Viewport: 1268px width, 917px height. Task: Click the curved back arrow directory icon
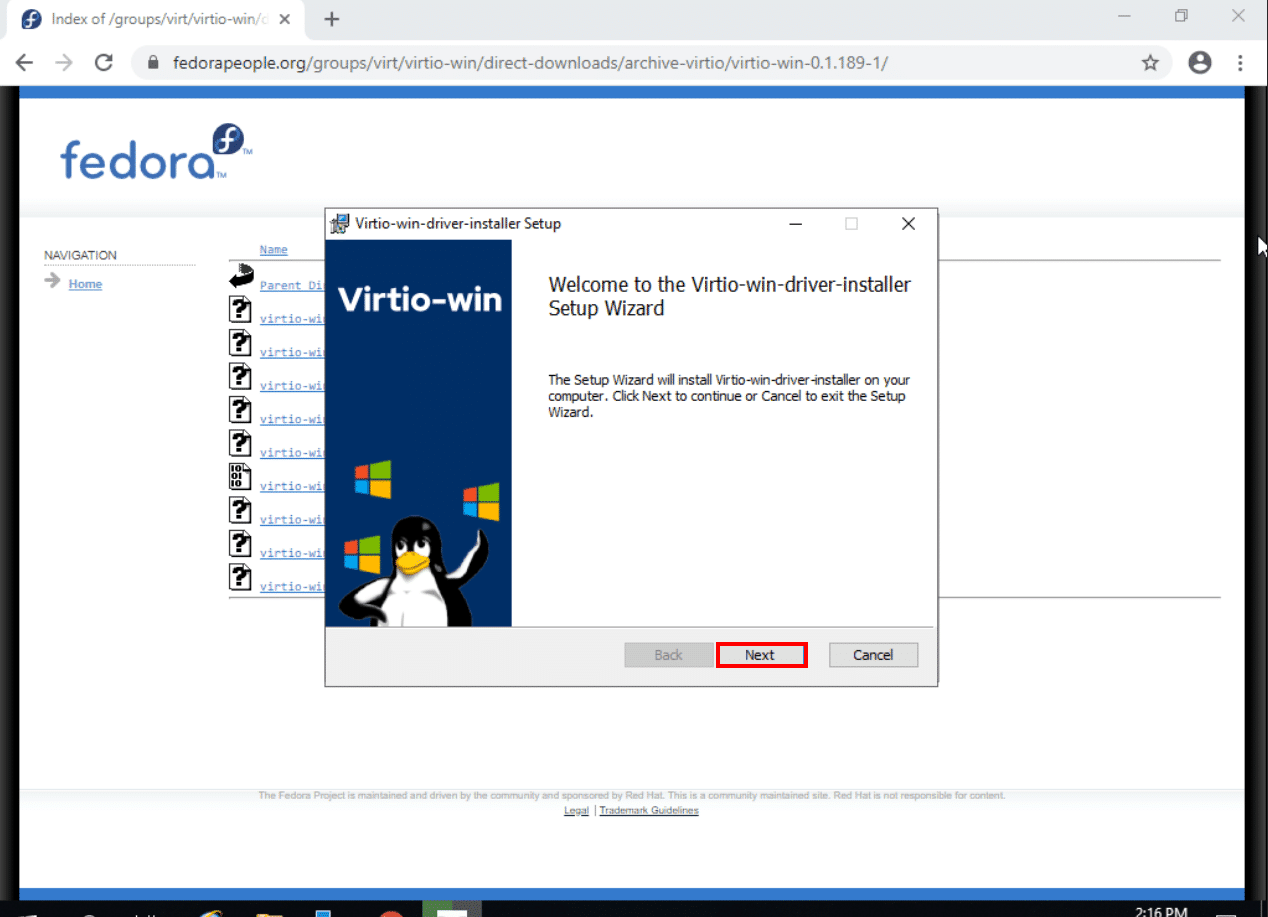(241, 276)
